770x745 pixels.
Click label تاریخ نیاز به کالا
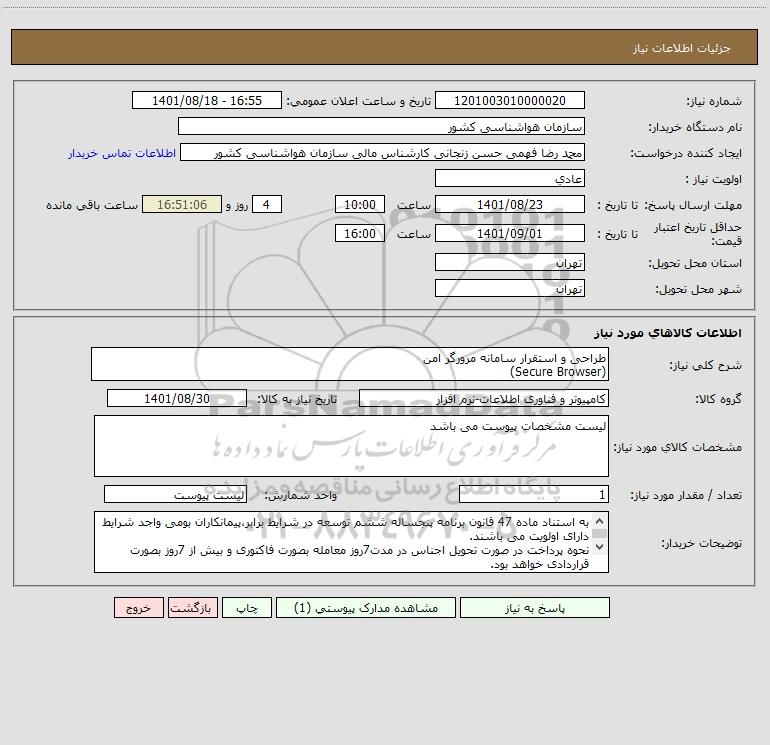pos(297,399)
